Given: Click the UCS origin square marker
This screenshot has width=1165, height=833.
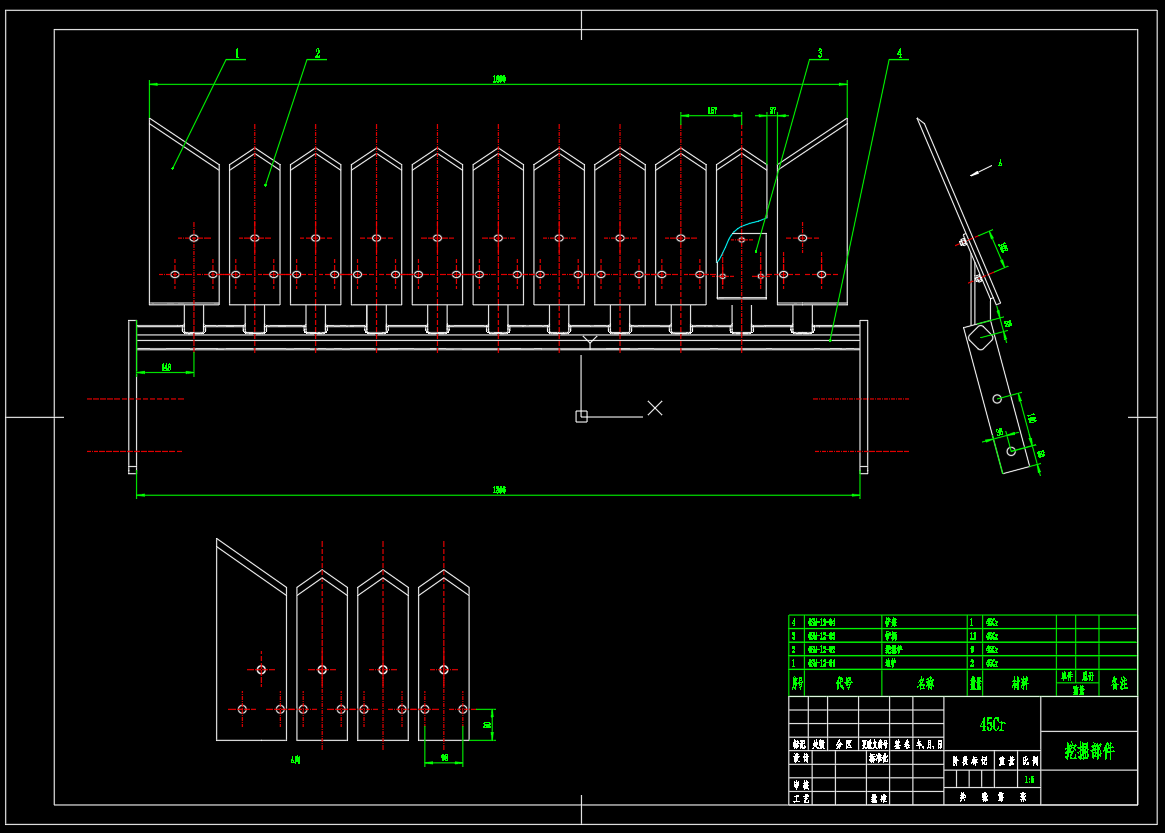Looking at the screenshot, I should (582, 417).
